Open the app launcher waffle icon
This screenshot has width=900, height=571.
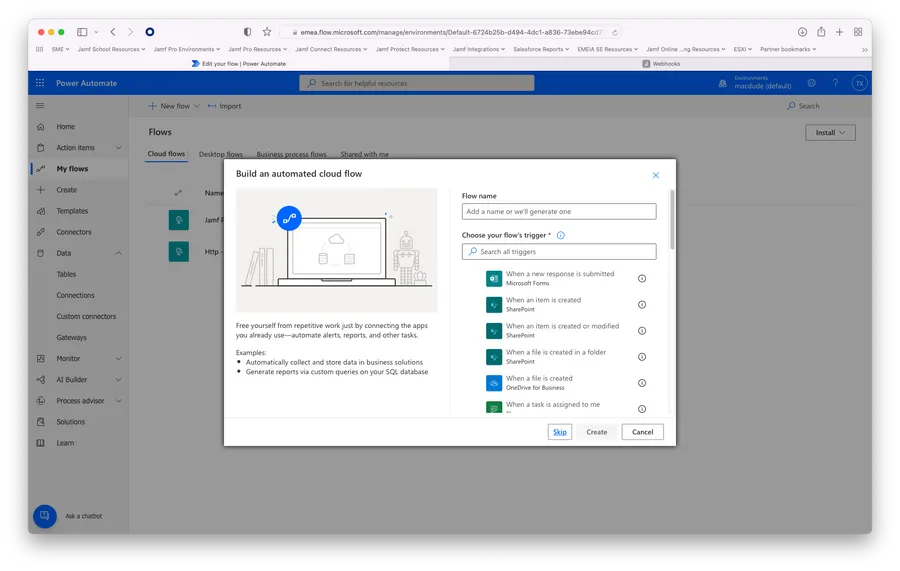coord(40,83)
